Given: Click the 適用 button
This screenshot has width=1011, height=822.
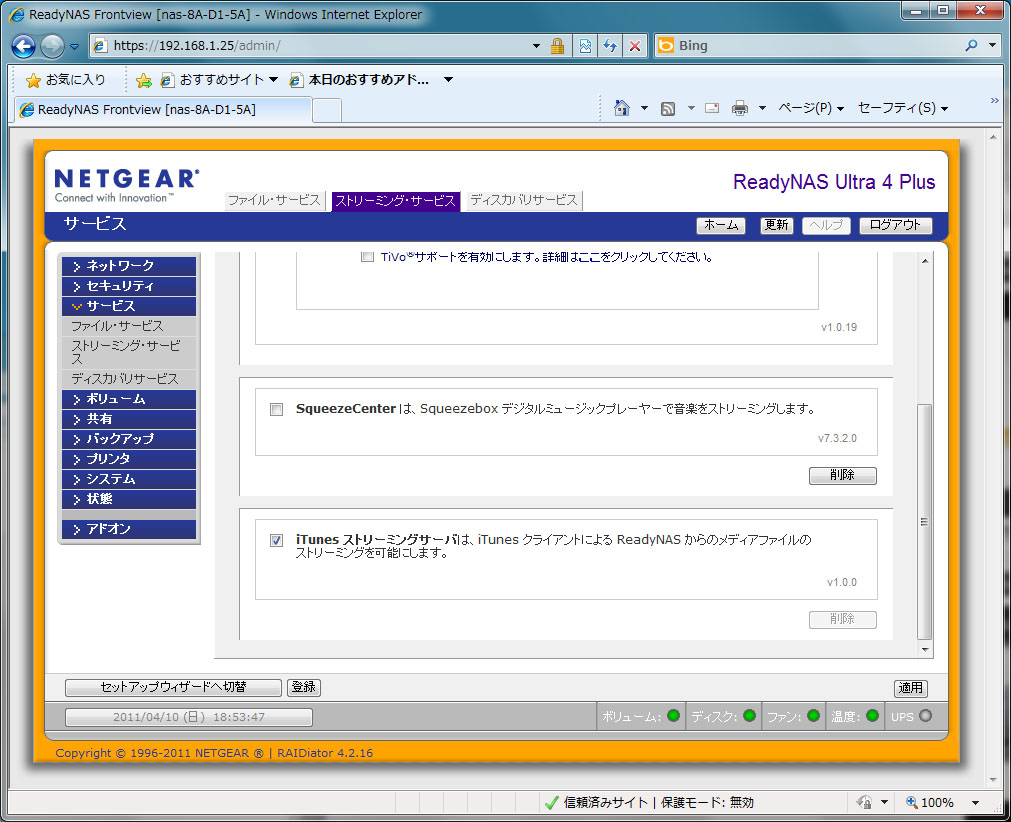Looking at the screenshot, I should (910, 688).
